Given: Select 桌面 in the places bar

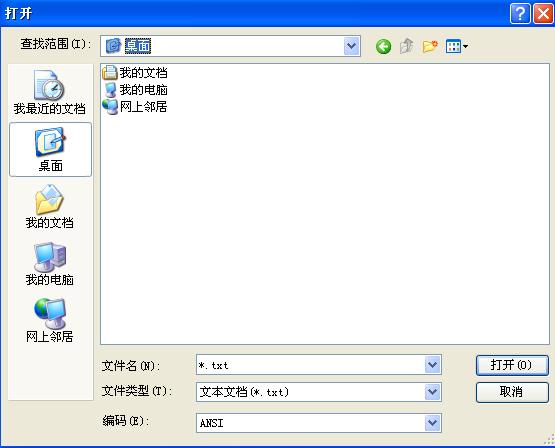Looking at the screenshot, I should pos(50,150).
